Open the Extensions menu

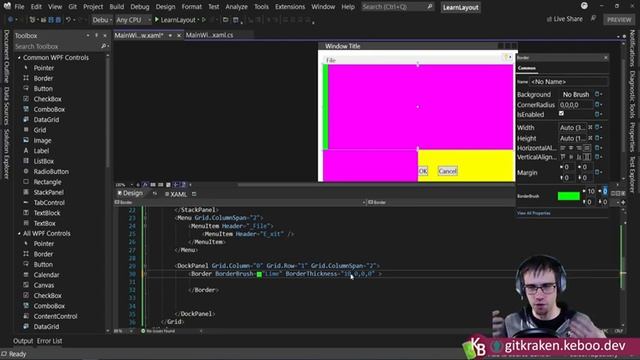290,7
